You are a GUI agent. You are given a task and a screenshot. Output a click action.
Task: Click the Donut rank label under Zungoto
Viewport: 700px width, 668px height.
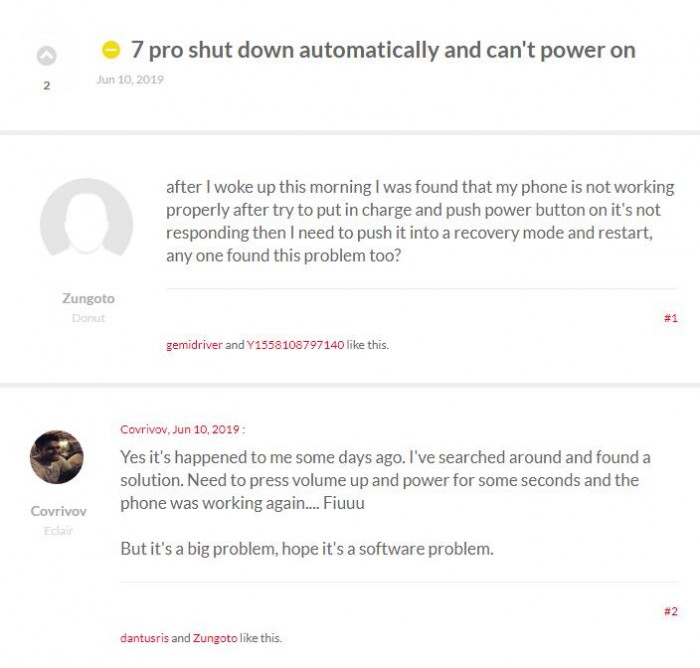(x=88, y=318)
